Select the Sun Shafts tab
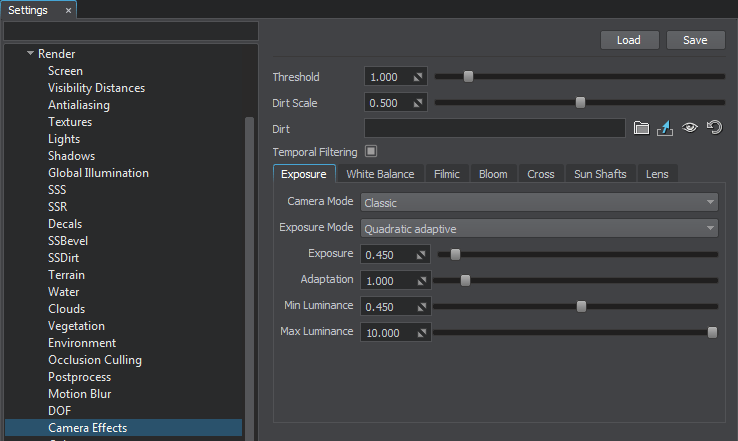The image size is (738, 441). [600, 174]
